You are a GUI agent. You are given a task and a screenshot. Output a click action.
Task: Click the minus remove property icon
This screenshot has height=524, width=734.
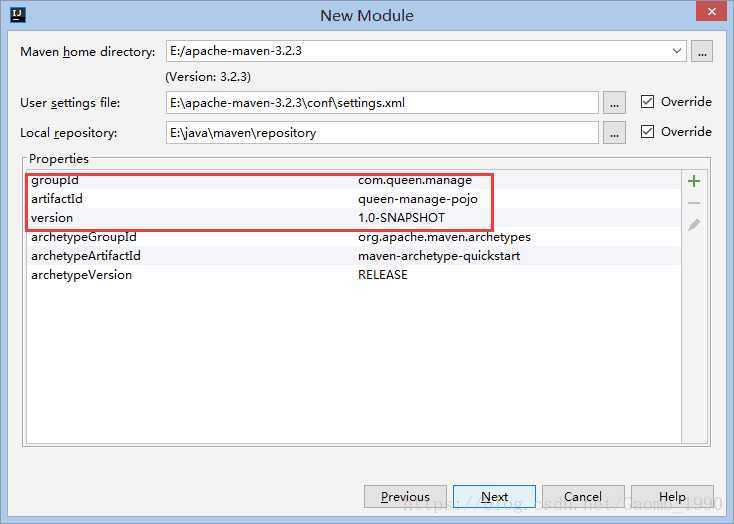pyautogui.click(x=694, y=203)
